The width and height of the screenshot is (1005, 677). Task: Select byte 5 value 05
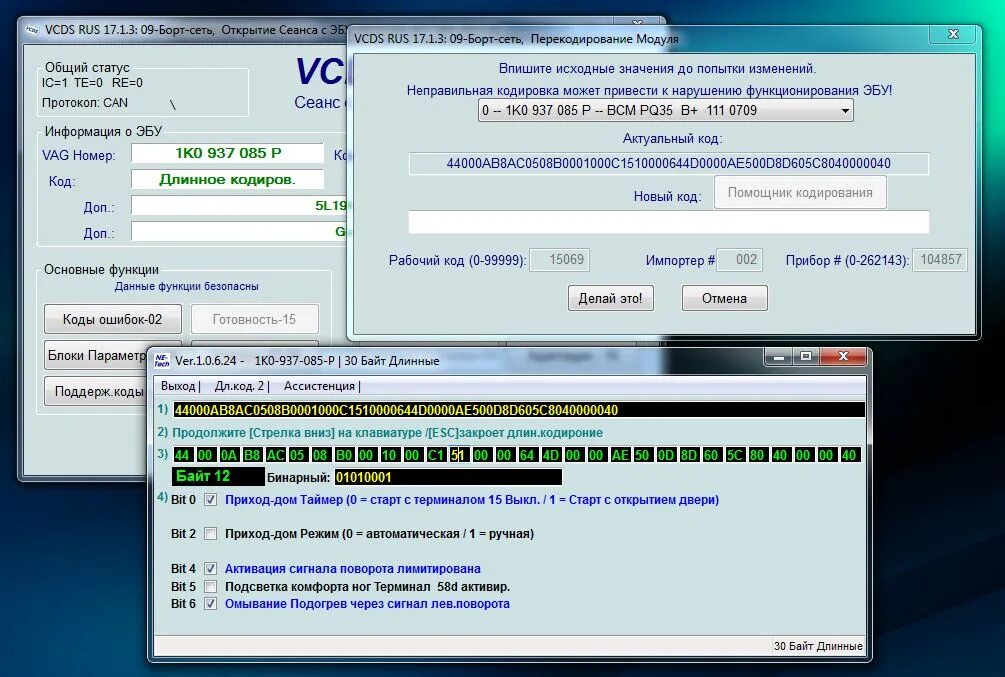[x=297, y=455]
